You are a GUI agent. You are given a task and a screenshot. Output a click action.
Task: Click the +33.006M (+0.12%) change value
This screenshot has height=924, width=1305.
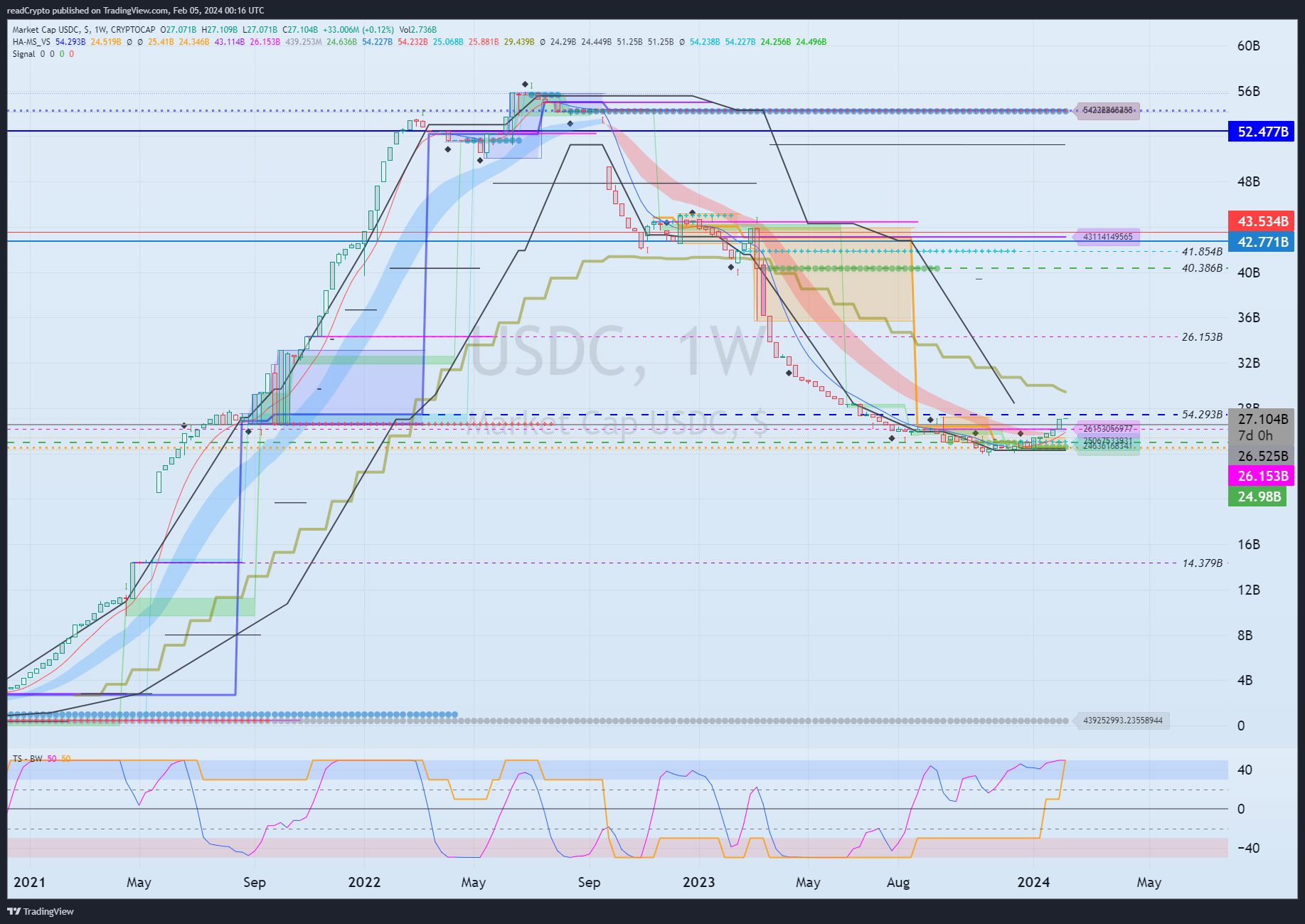coord(358,30)
